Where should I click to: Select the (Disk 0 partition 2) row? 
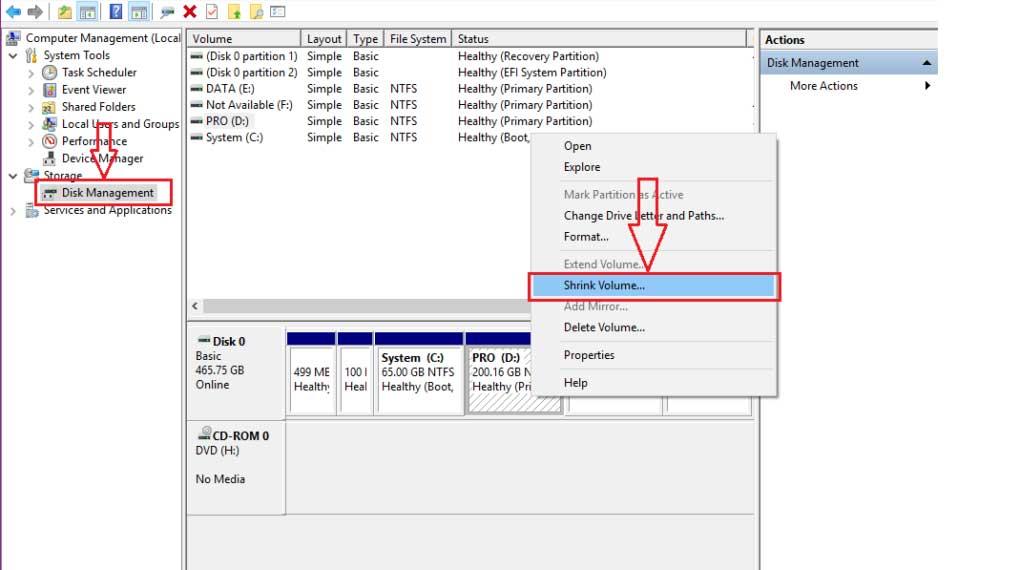470,72
